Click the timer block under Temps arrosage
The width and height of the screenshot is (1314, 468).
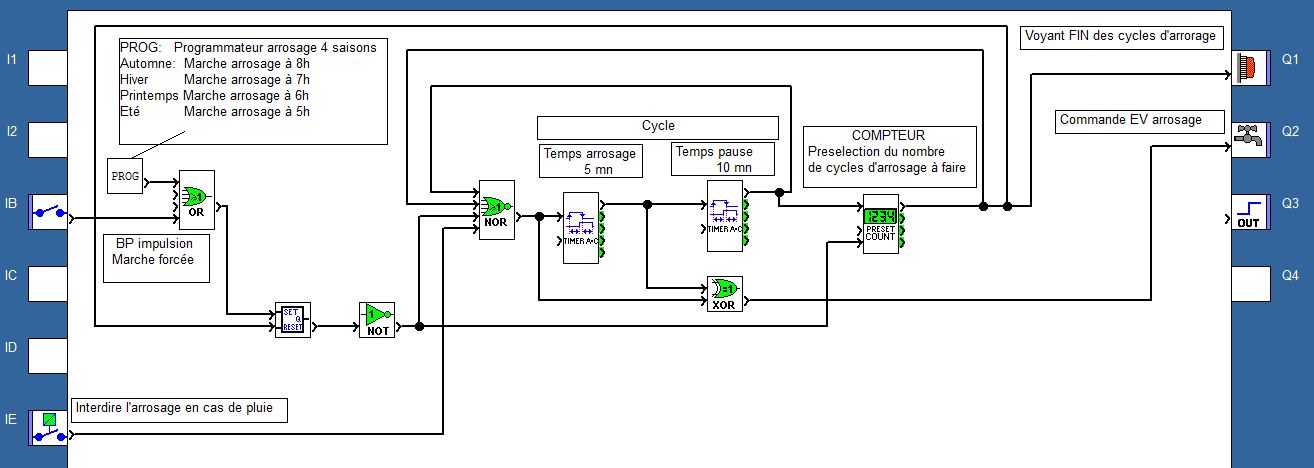point(580,221)
